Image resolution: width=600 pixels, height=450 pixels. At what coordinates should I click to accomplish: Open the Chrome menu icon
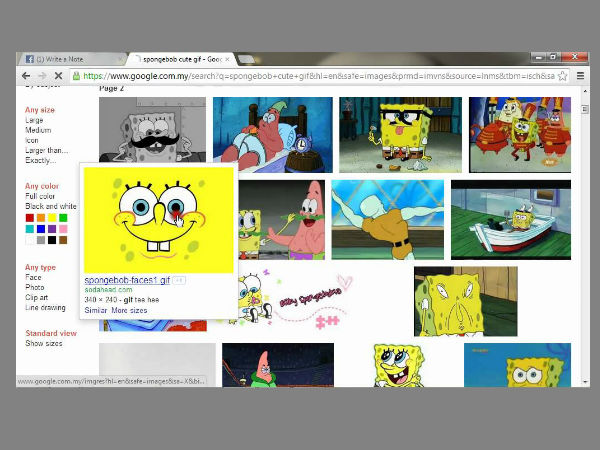[580, 76]
